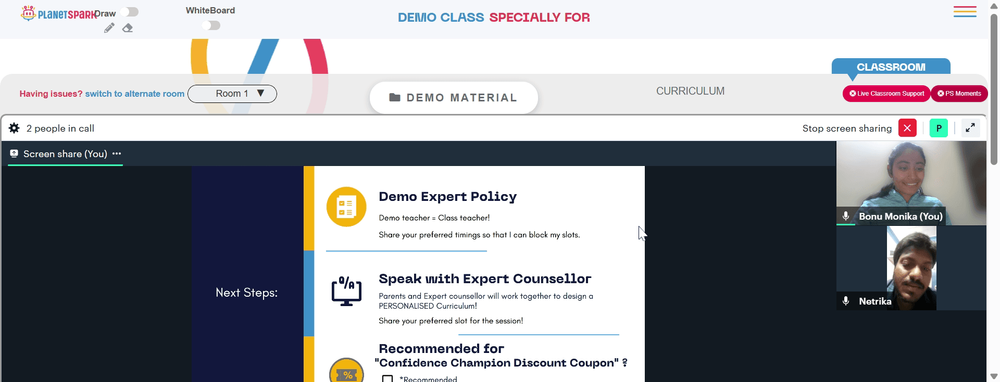Viewport: 1000px width, 382px height.
Task: Open the Room 1 dropdown
Action: [x=232, y=94]
